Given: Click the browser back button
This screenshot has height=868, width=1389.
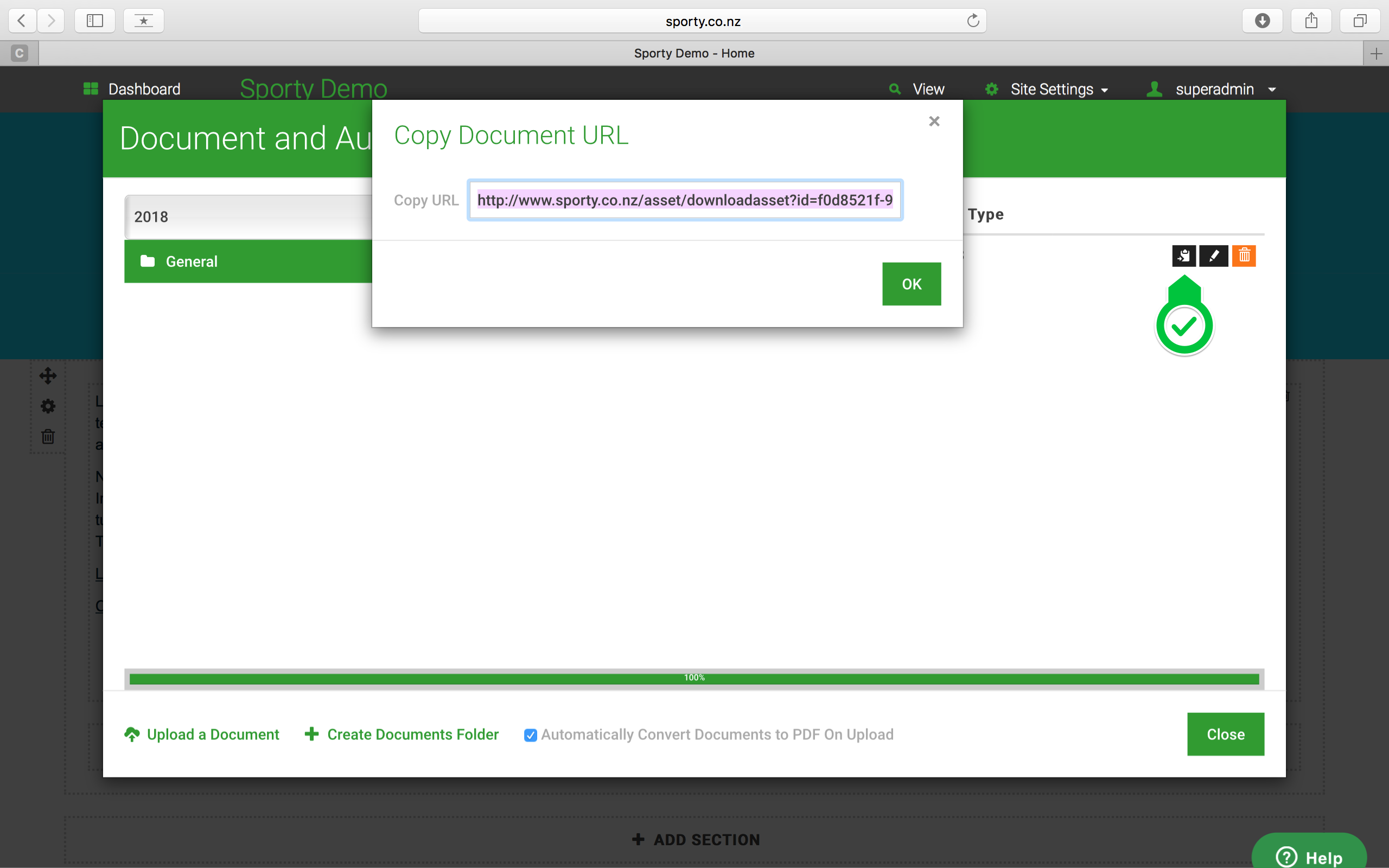Looking at the screenshot, I should (22, 21).
